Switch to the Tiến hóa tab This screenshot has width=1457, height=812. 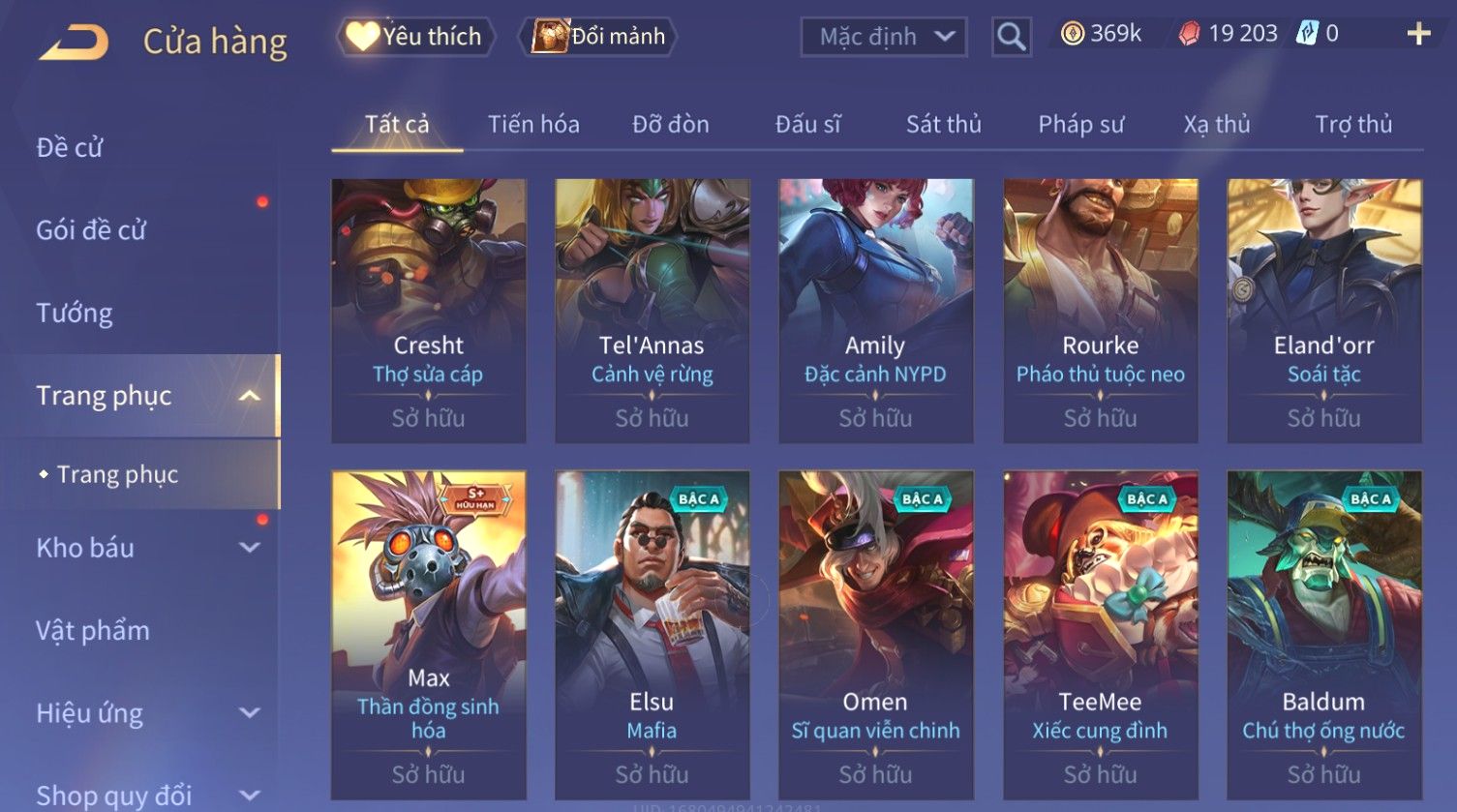pyautogui.click(x=533, y=124)
